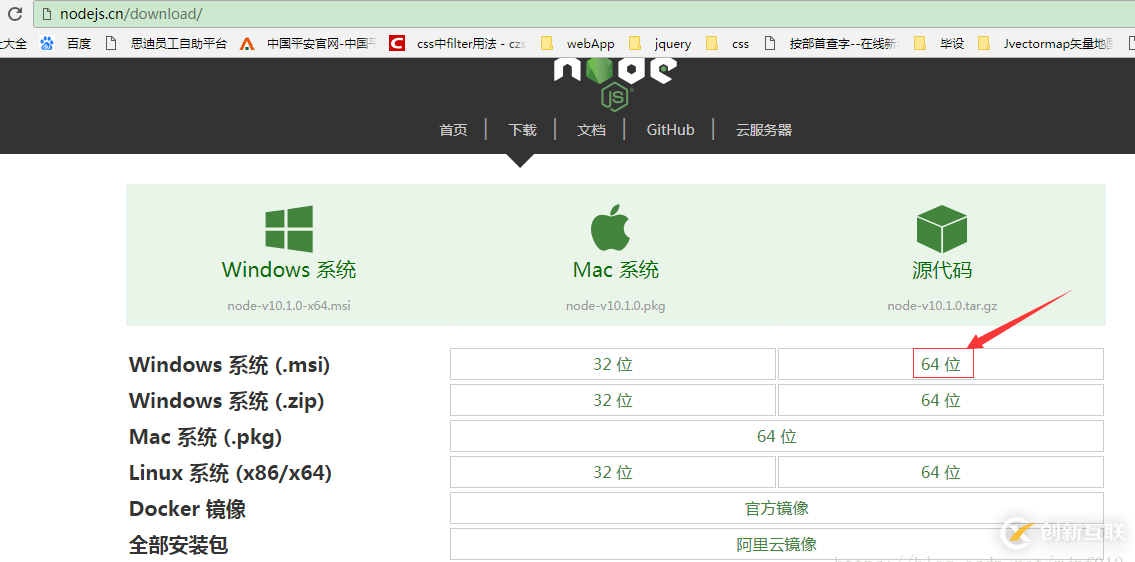Screen dimensions: 1135x562
Task: Download Windows .zip 32 位 package
Action: (612, 400)
